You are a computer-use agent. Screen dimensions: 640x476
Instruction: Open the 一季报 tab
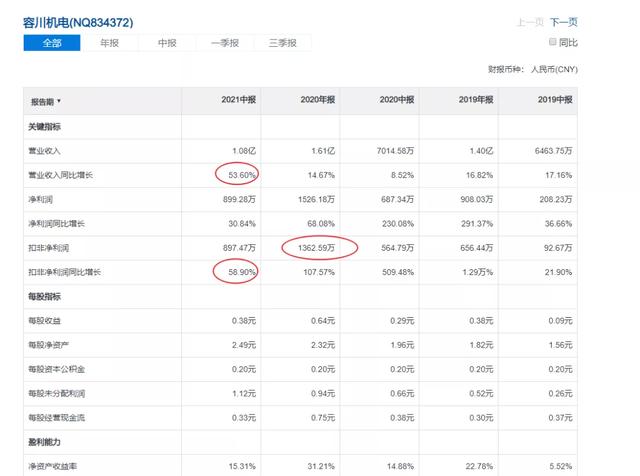tap(225, 43)
